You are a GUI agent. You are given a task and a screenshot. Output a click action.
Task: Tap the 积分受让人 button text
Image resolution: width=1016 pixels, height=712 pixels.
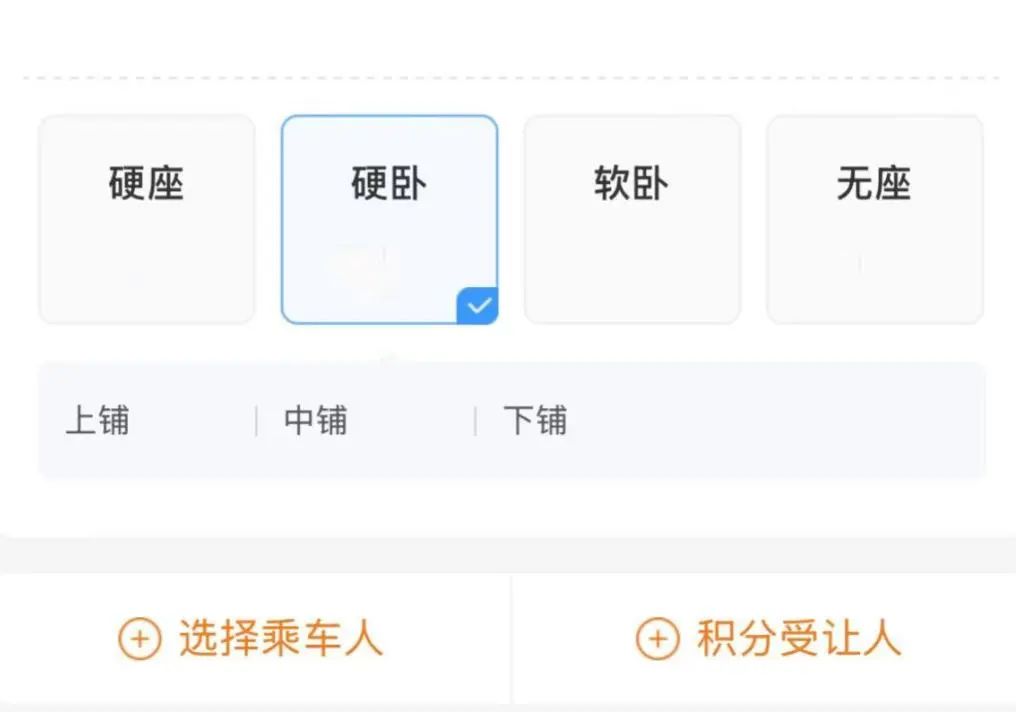(799, 639)
